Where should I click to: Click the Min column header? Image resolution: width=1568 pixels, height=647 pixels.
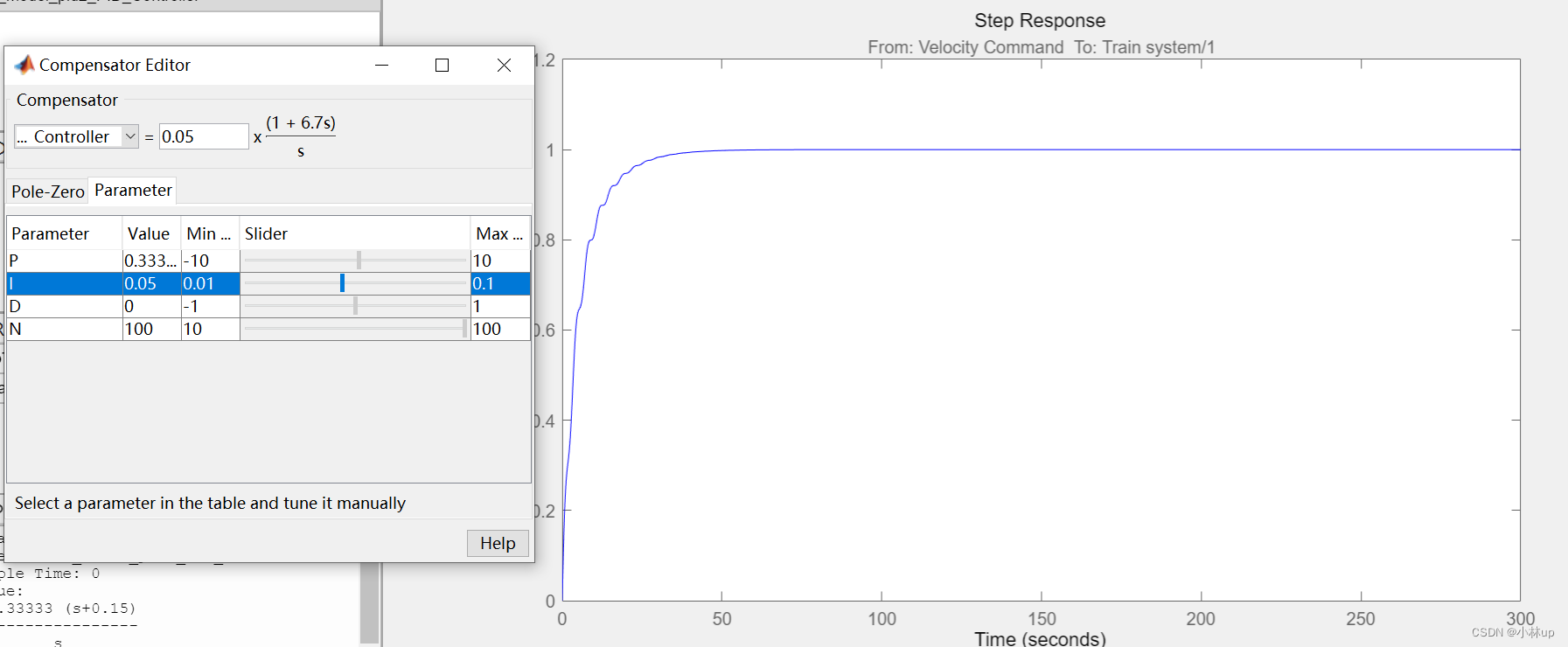pyautogui.click(x=210, y=233)
